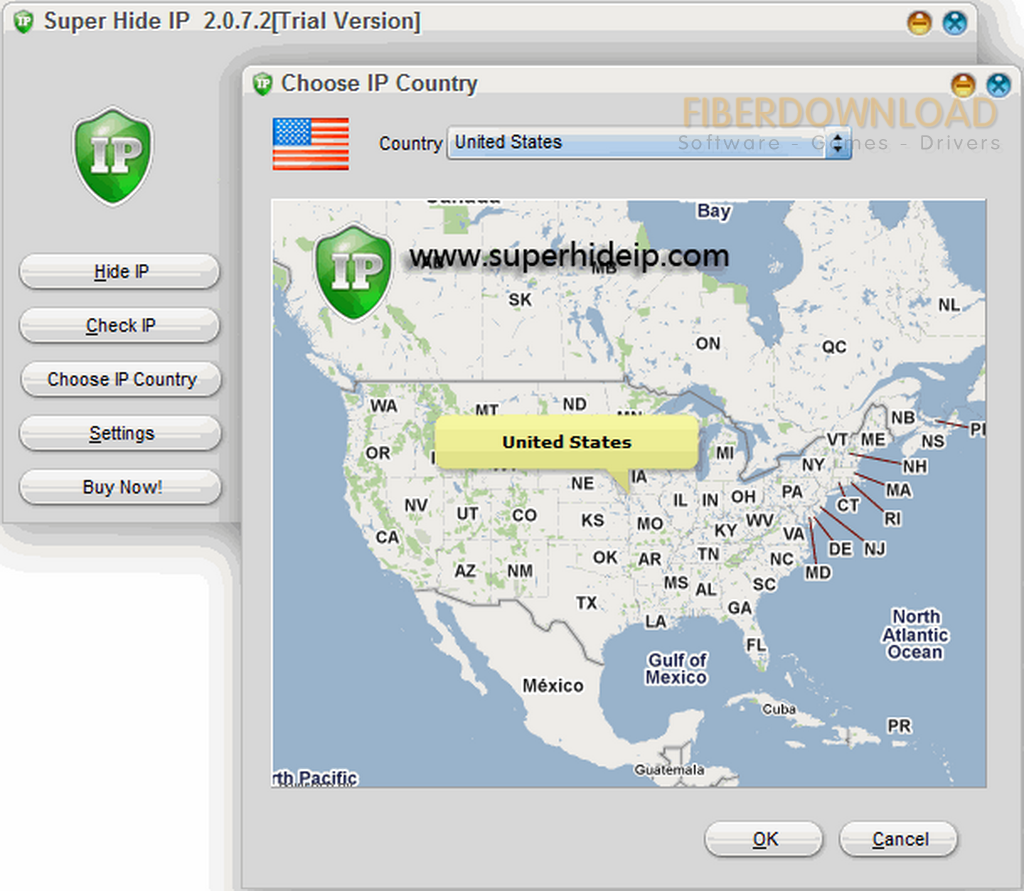The height and width of the screenshot is (891, 1024).
Task: Click the small shield icon in Super Hide IP title bar
Action: tap(24, 22)
